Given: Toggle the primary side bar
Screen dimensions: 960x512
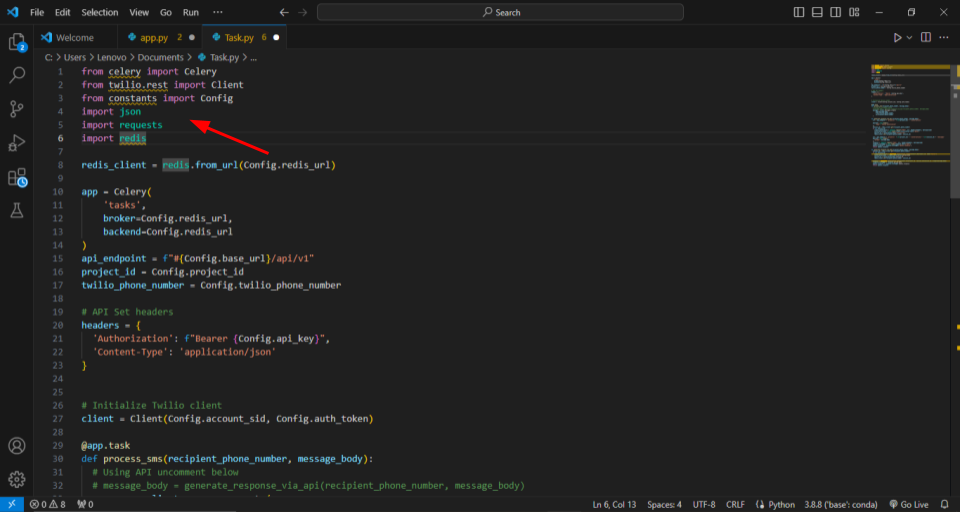Looking at the screenshot, I should [799, 12].
